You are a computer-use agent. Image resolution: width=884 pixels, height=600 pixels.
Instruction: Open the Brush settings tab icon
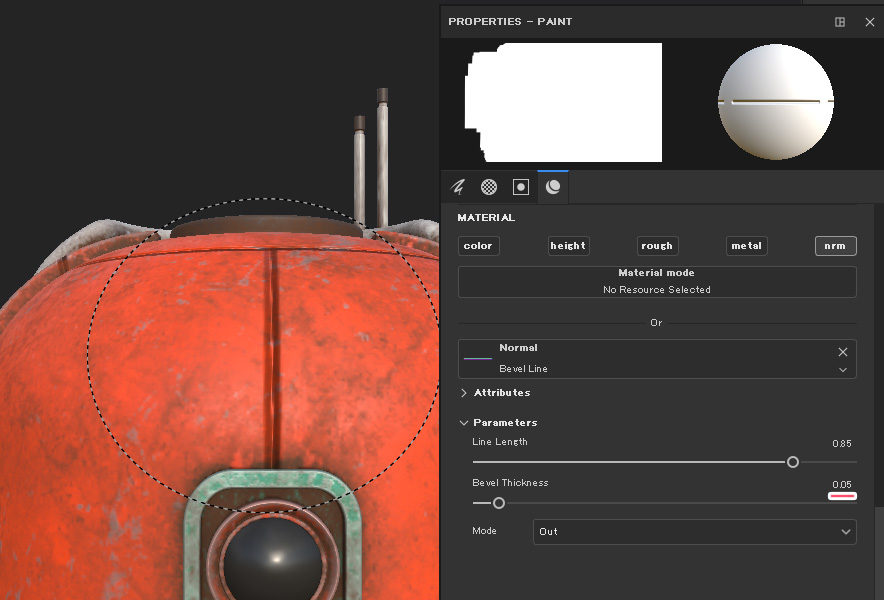pyautogui.click(x=458, y=187)
